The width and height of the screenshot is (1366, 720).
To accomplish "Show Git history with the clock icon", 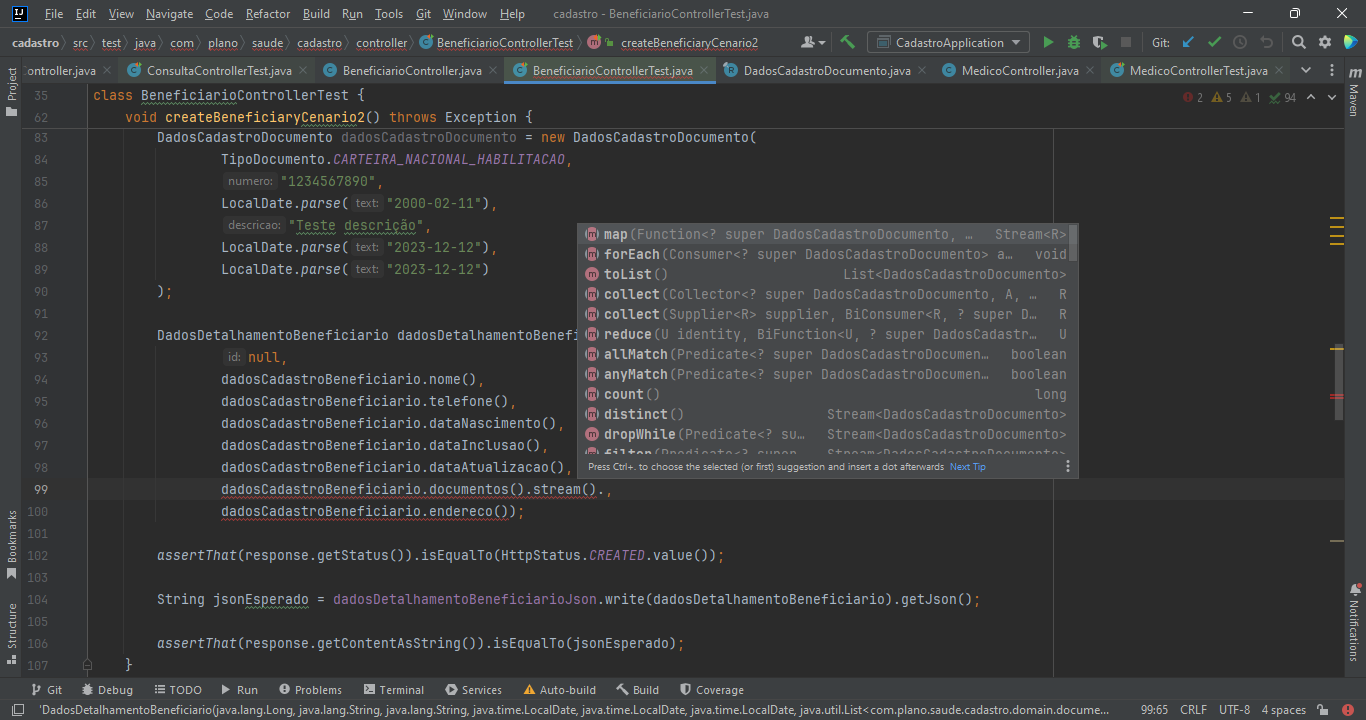I will pos(1240,43).
